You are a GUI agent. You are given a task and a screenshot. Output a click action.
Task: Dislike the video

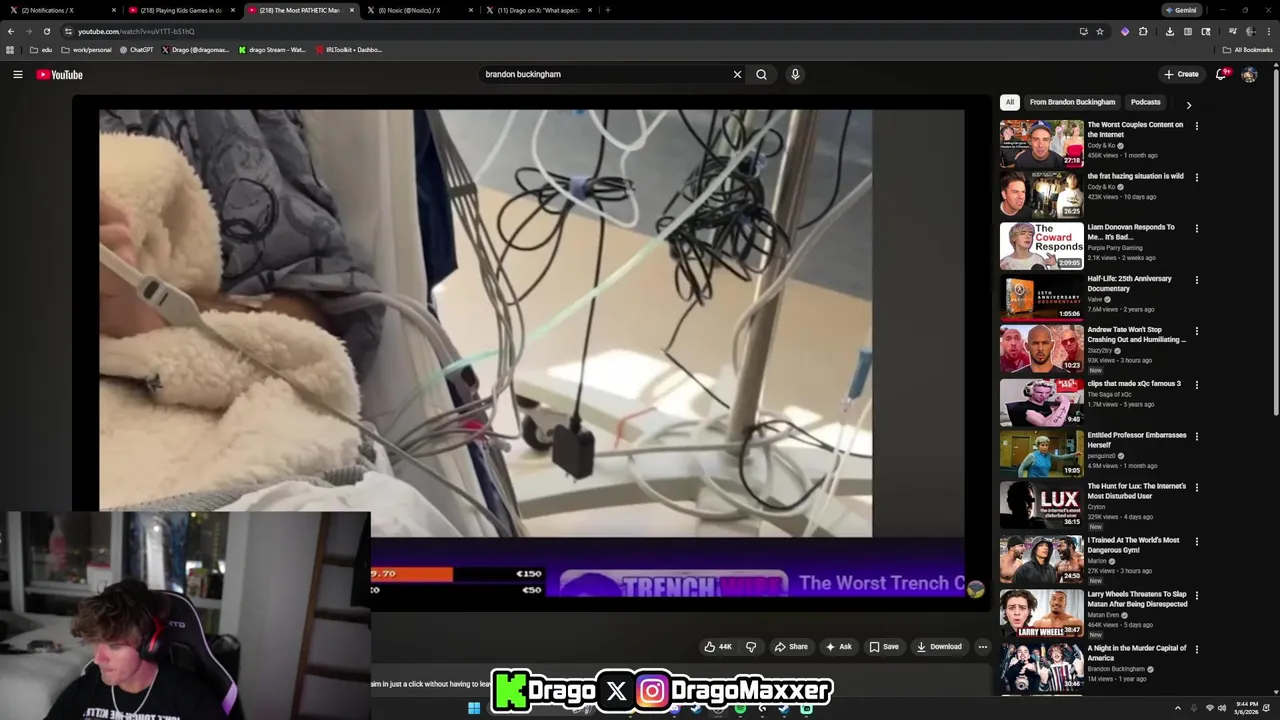pos(751,646)
